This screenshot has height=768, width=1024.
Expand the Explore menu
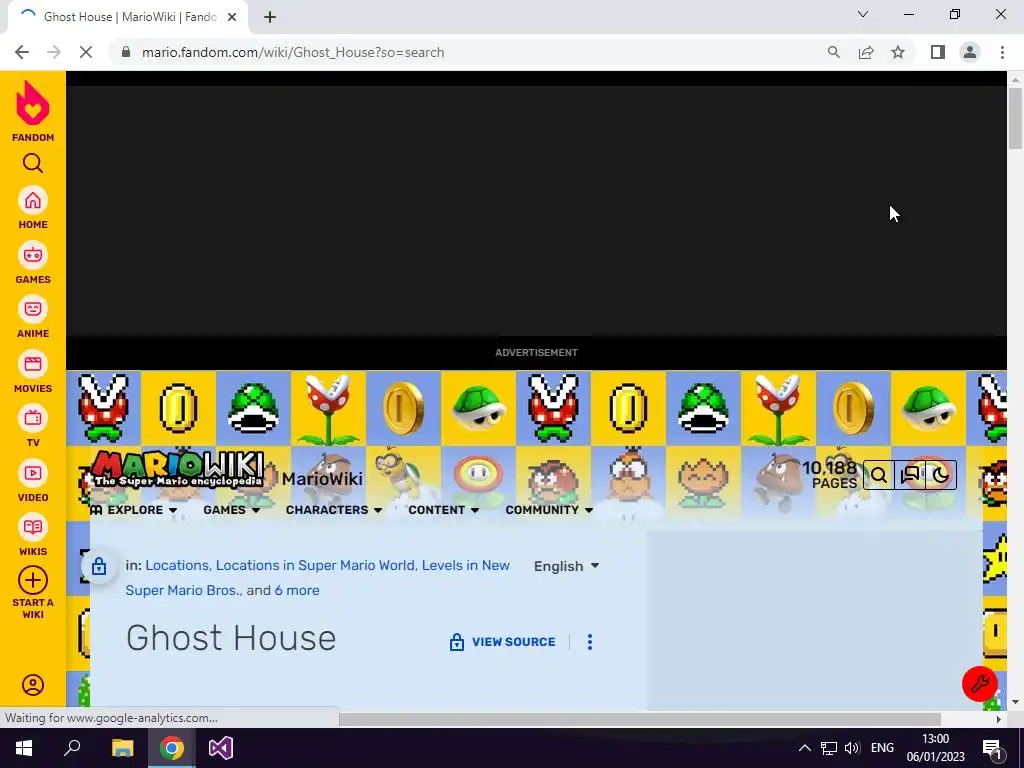(133, 510)
